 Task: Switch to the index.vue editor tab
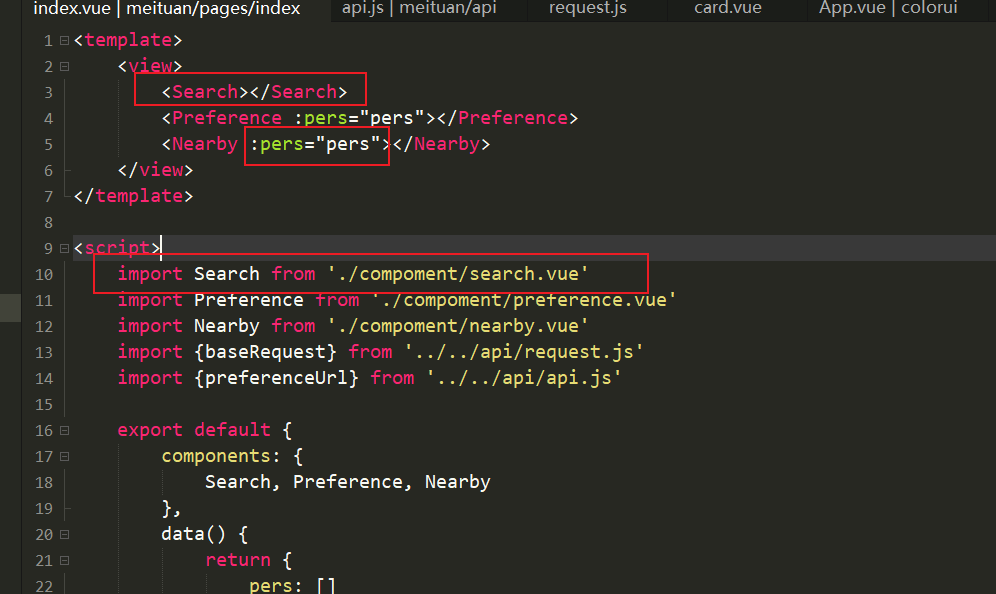point(166,9)
